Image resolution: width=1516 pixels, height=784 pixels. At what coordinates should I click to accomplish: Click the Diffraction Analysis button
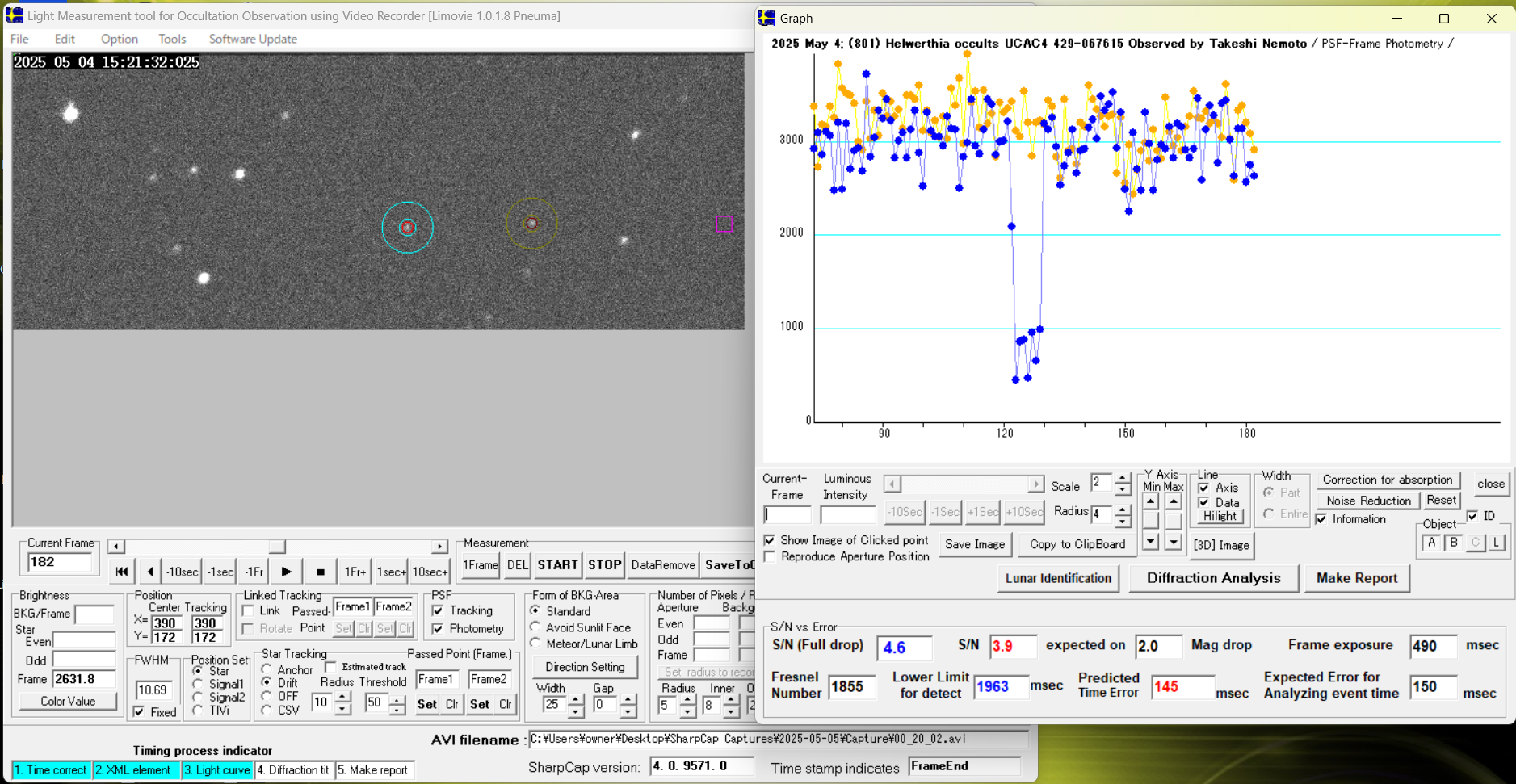[1213, 578]
